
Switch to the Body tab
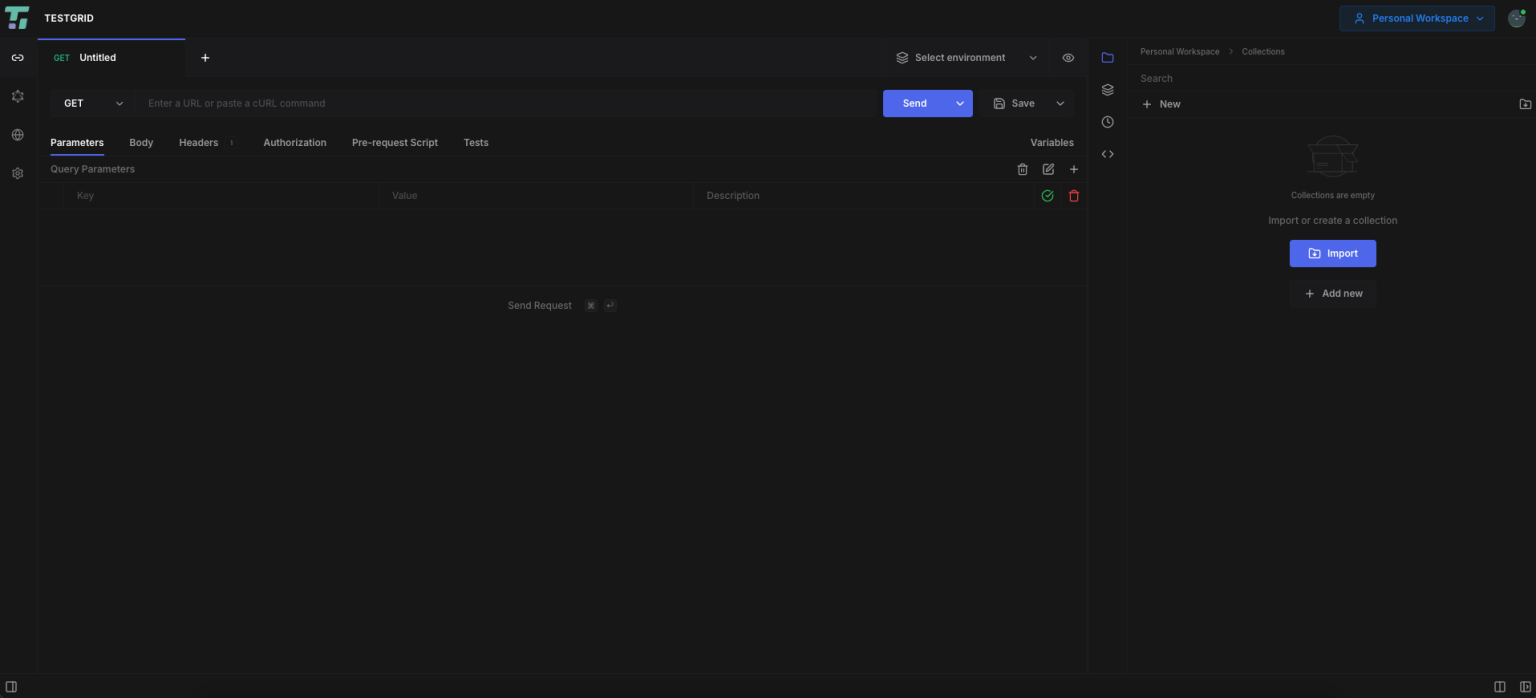click(141, 143)
